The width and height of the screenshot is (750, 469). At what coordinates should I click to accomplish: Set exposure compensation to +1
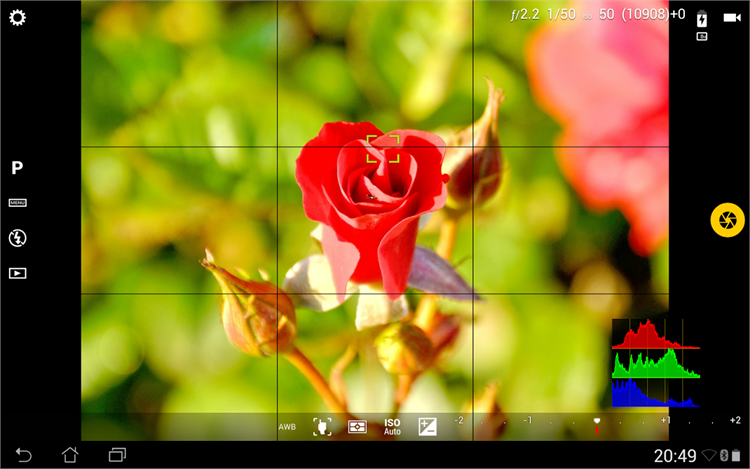pyautogui.click(x=665, y=420)
